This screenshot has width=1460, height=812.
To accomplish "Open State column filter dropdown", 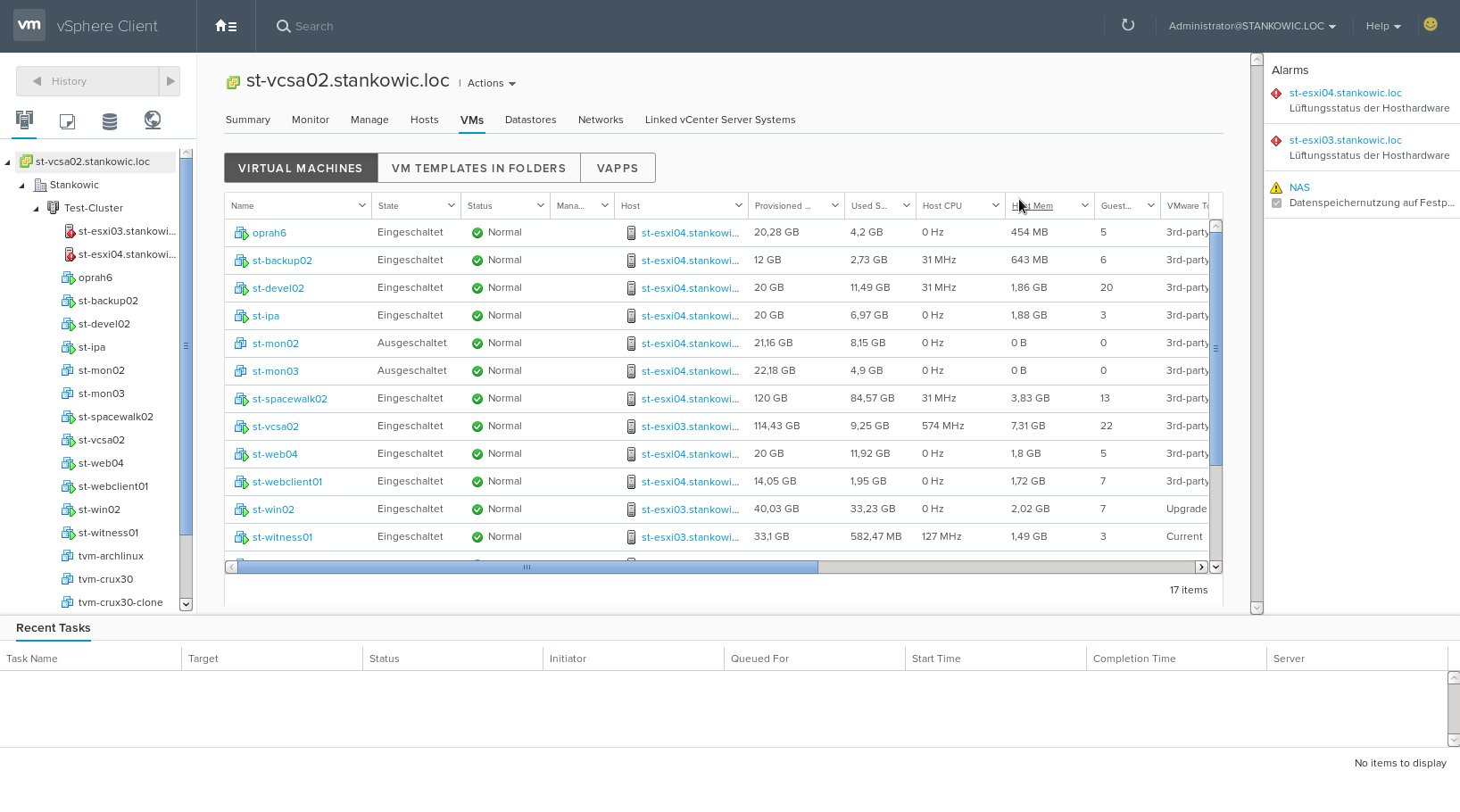I will coord(451,205).
